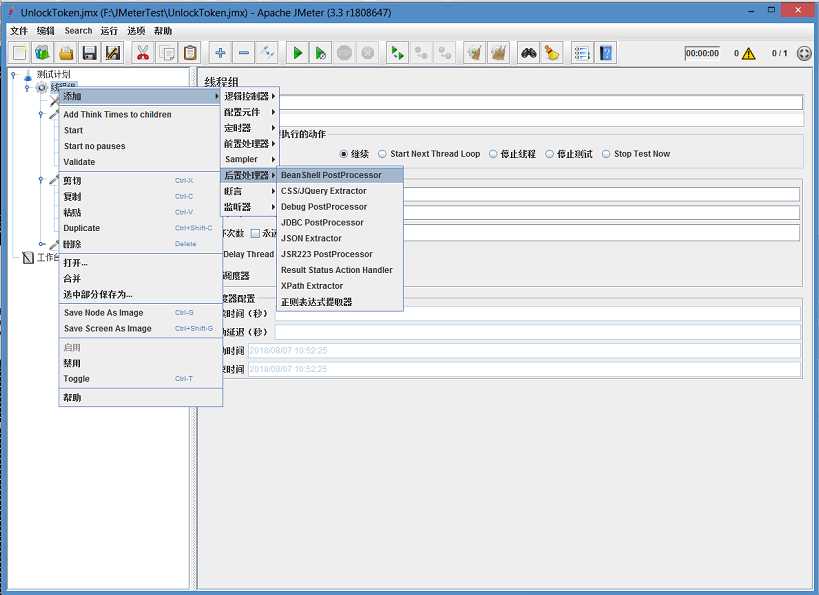This screenshot has height=595, width=819.
Task: Expand the 前置处理器 submenu
Action: [249, 143]
